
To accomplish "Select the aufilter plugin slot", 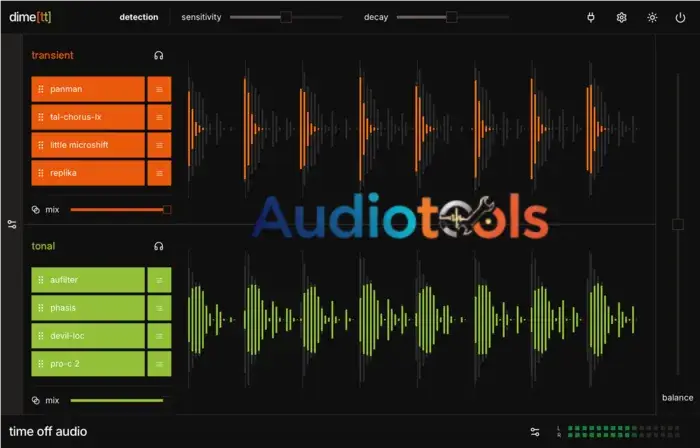I will tap(88, 280).
